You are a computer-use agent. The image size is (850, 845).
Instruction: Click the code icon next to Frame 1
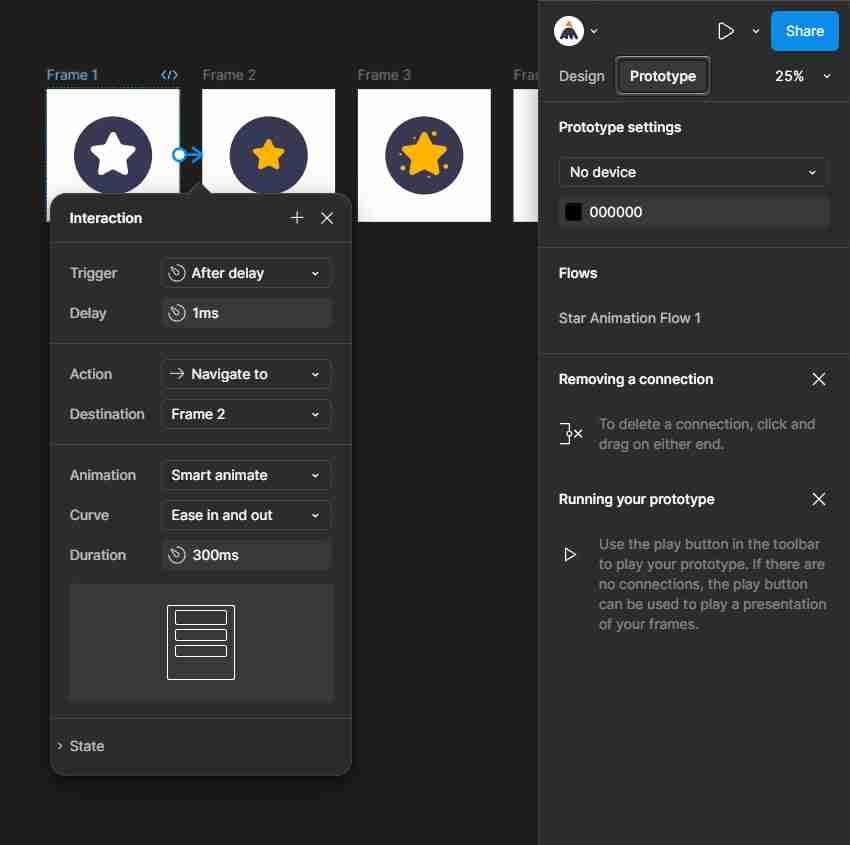[169, 75]
